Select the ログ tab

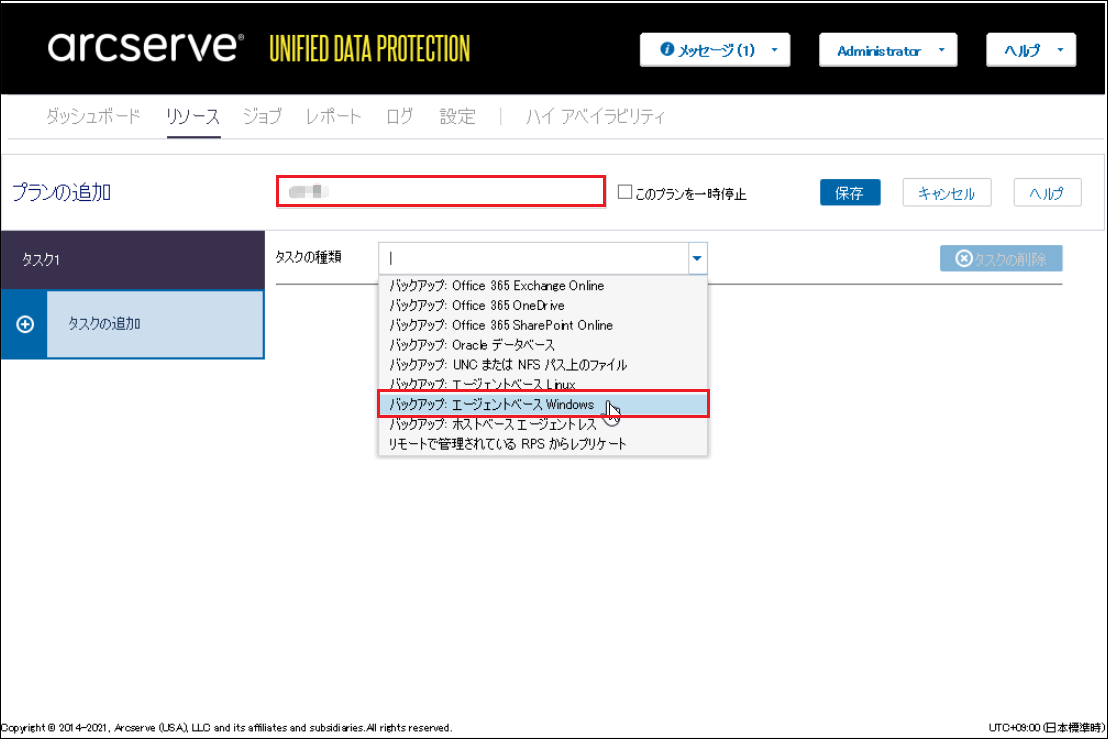pyautogui.click(x=399, y=117)
